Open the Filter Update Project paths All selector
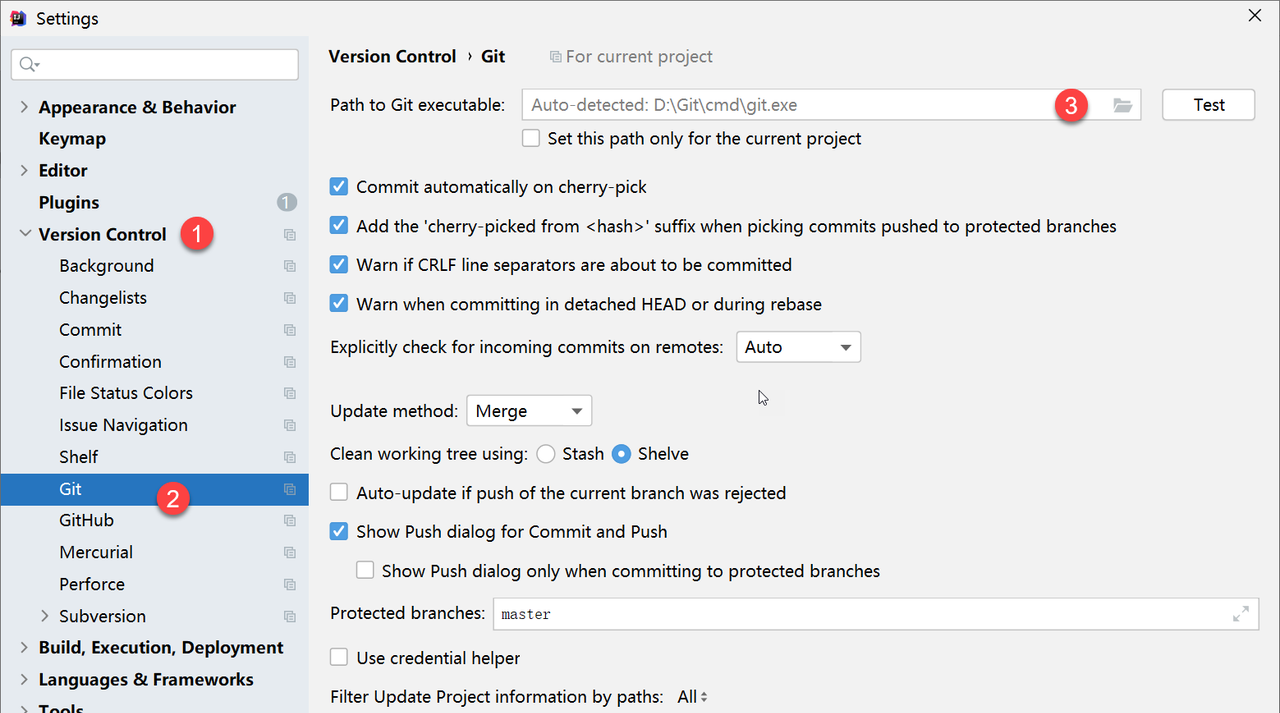This screenshot has height=713, width=1280. click(692, 697)
